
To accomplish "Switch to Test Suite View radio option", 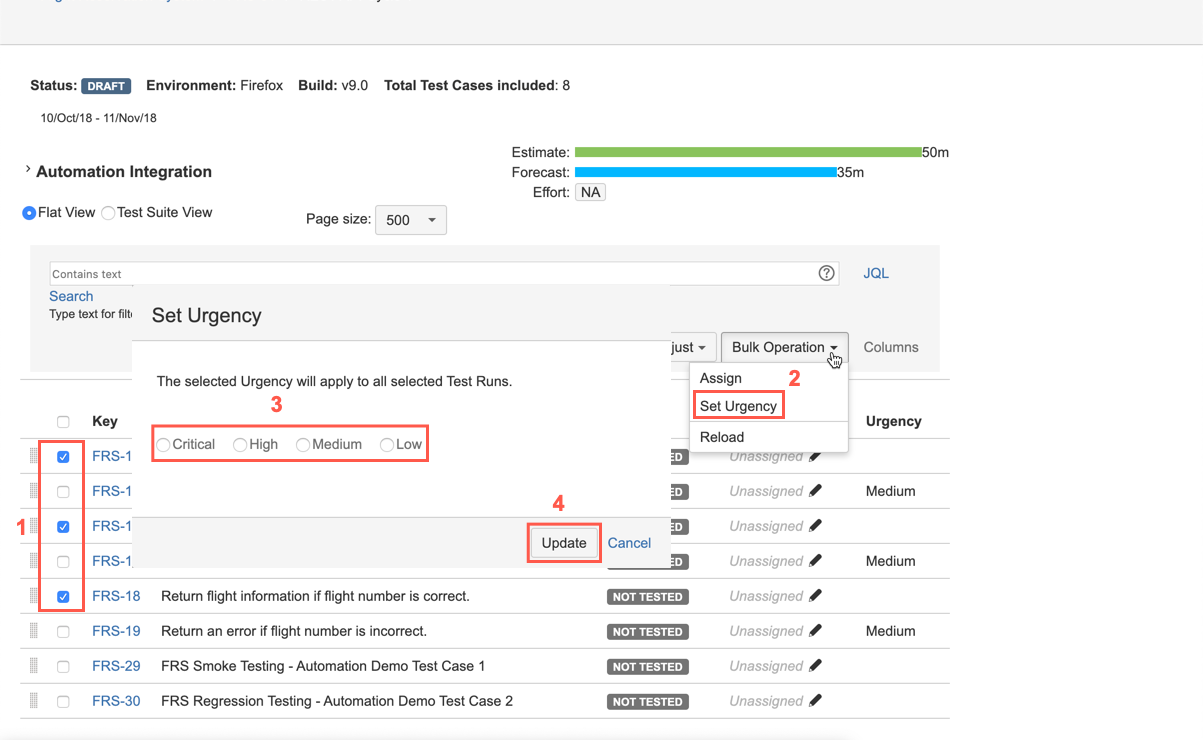I will (108, 213).
